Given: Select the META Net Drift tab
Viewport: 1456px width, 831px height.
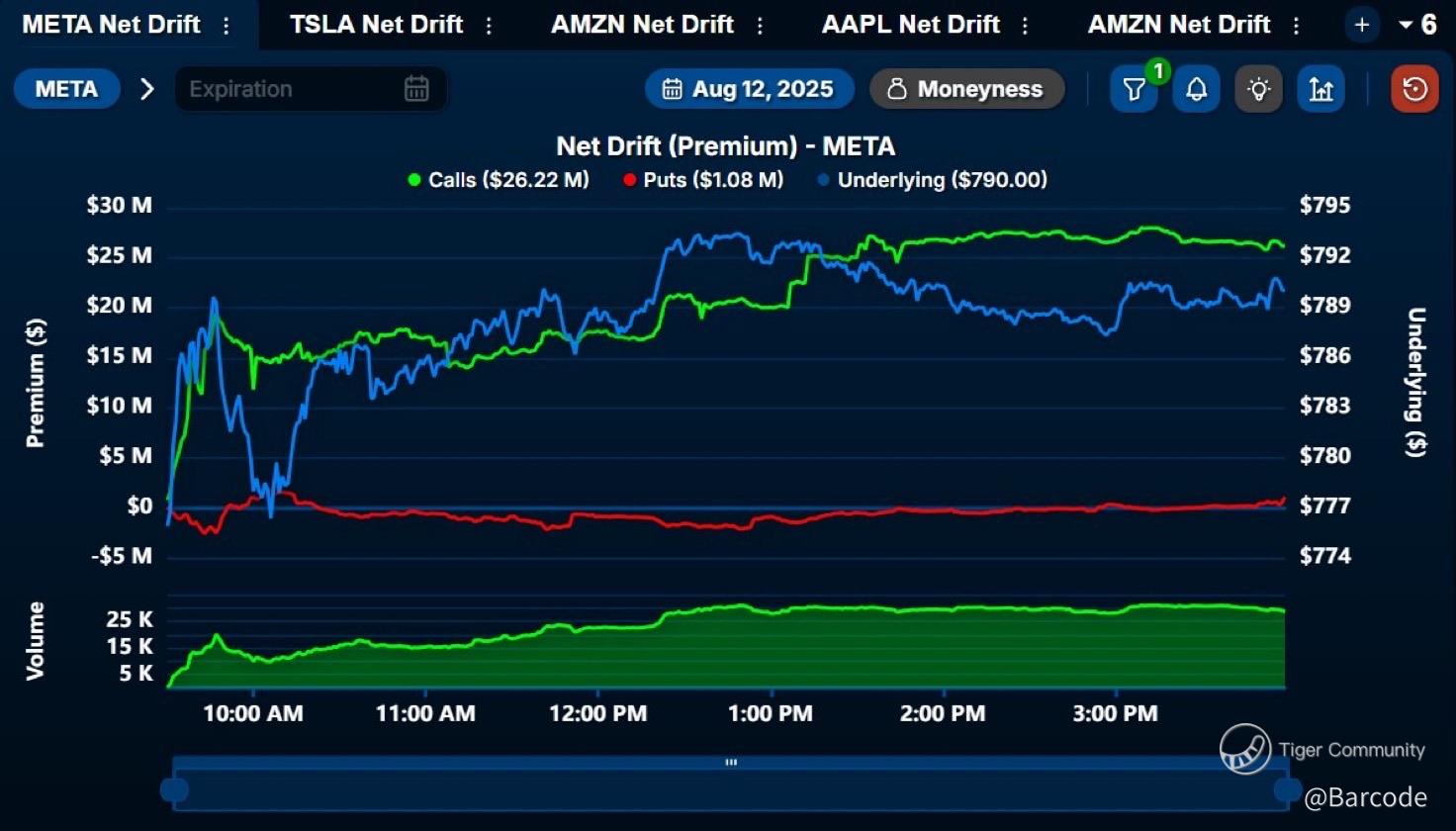Looking at the screenshot, I should click(x=112, y=25).
